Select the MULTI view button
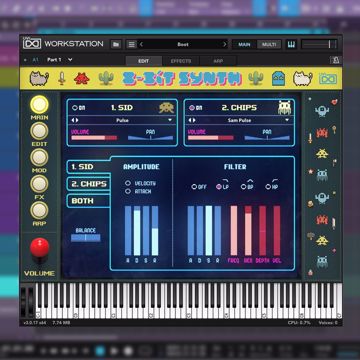 pos(269,44)
